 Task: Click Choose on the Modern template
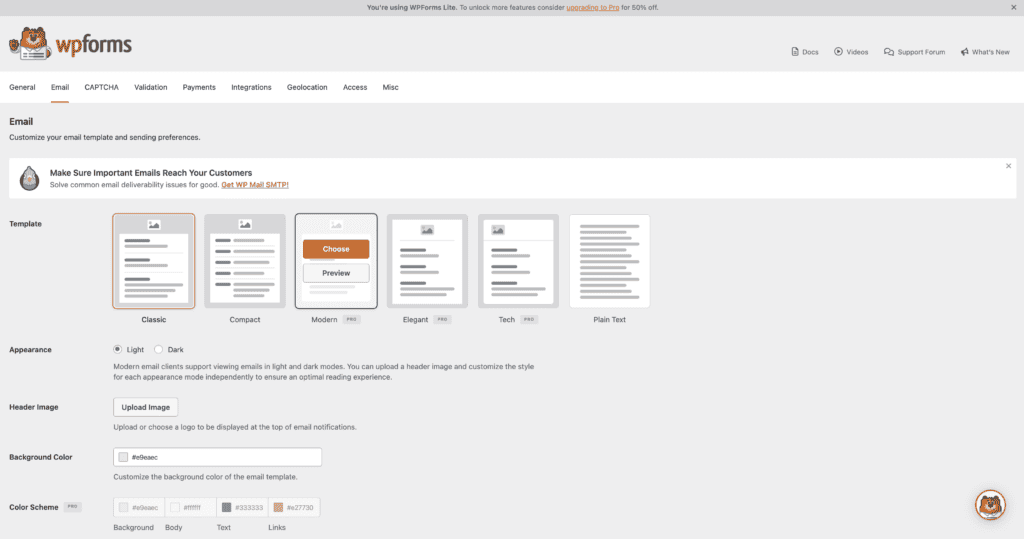point(336,249)
